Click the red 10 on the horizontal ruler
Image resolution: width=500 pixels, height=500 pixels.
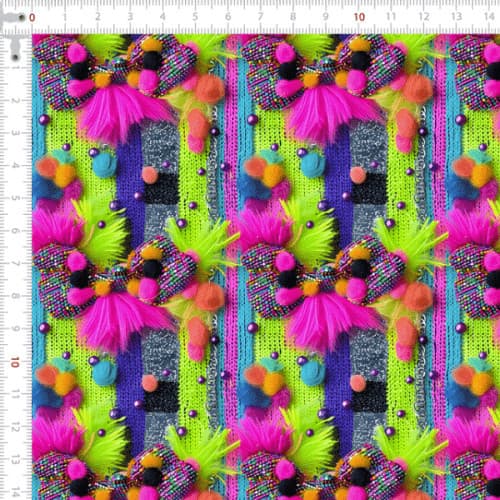click(359, 17)
